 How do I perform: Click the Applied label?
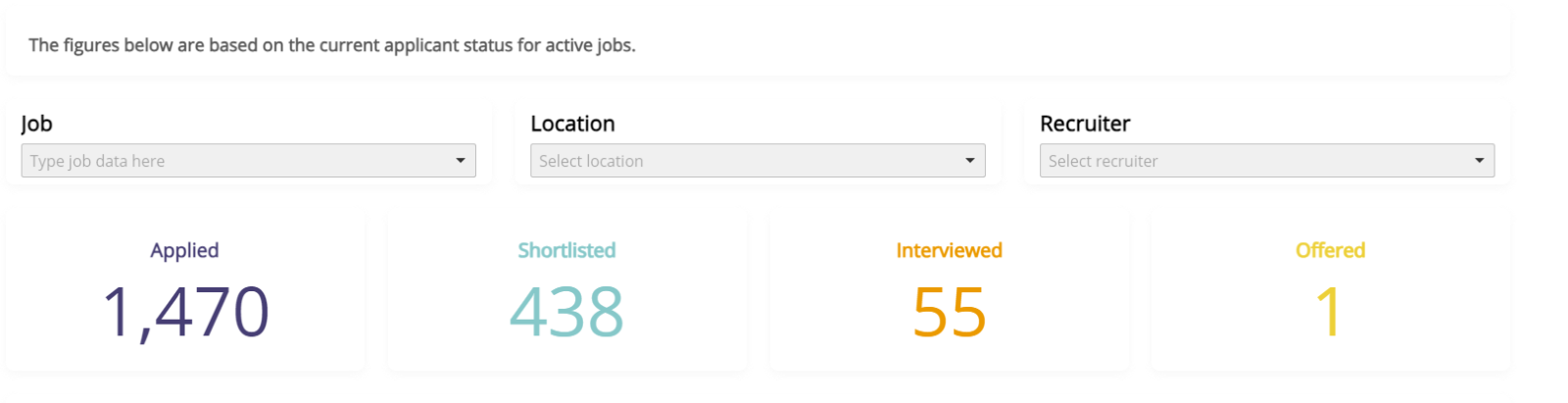pyautogui.click(x=184, y=250)
